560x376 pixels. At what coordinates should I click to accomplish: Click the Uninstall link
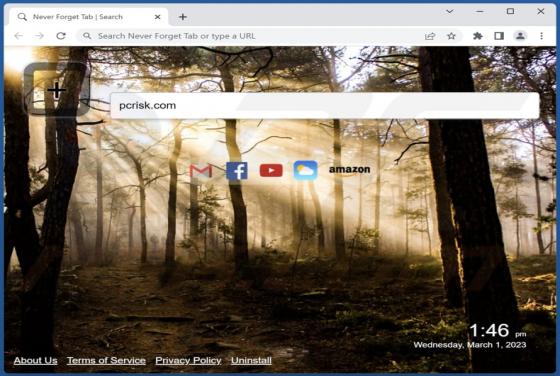[x=251, y=361]
